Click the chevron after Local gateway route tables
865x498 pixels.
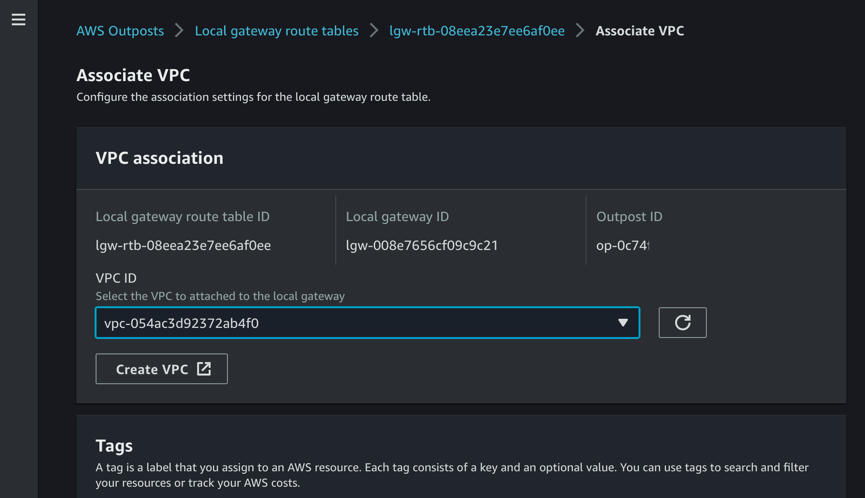coord(374,31)
